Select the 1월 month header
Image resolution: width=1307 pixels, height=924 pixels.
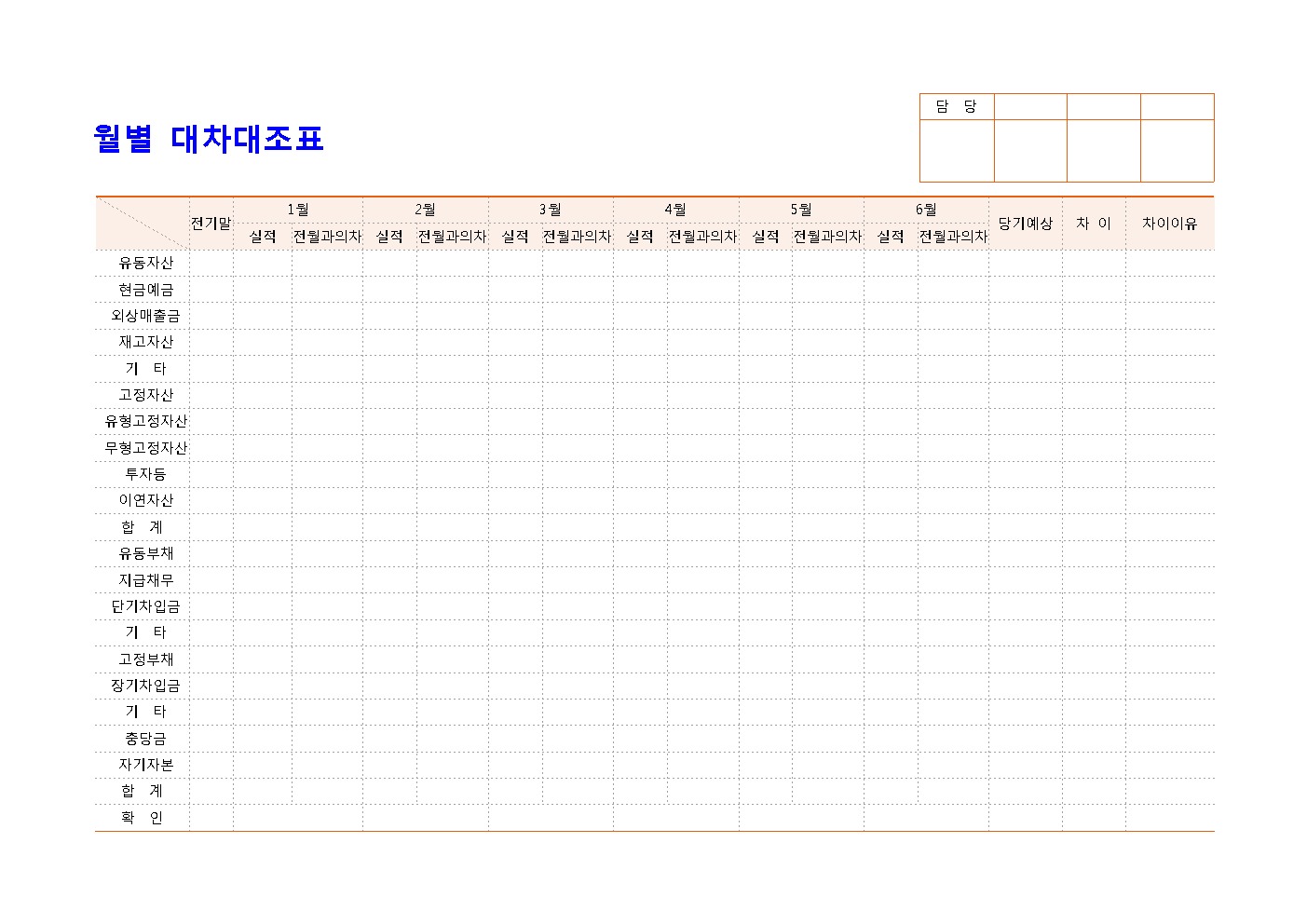coord(298,210)
